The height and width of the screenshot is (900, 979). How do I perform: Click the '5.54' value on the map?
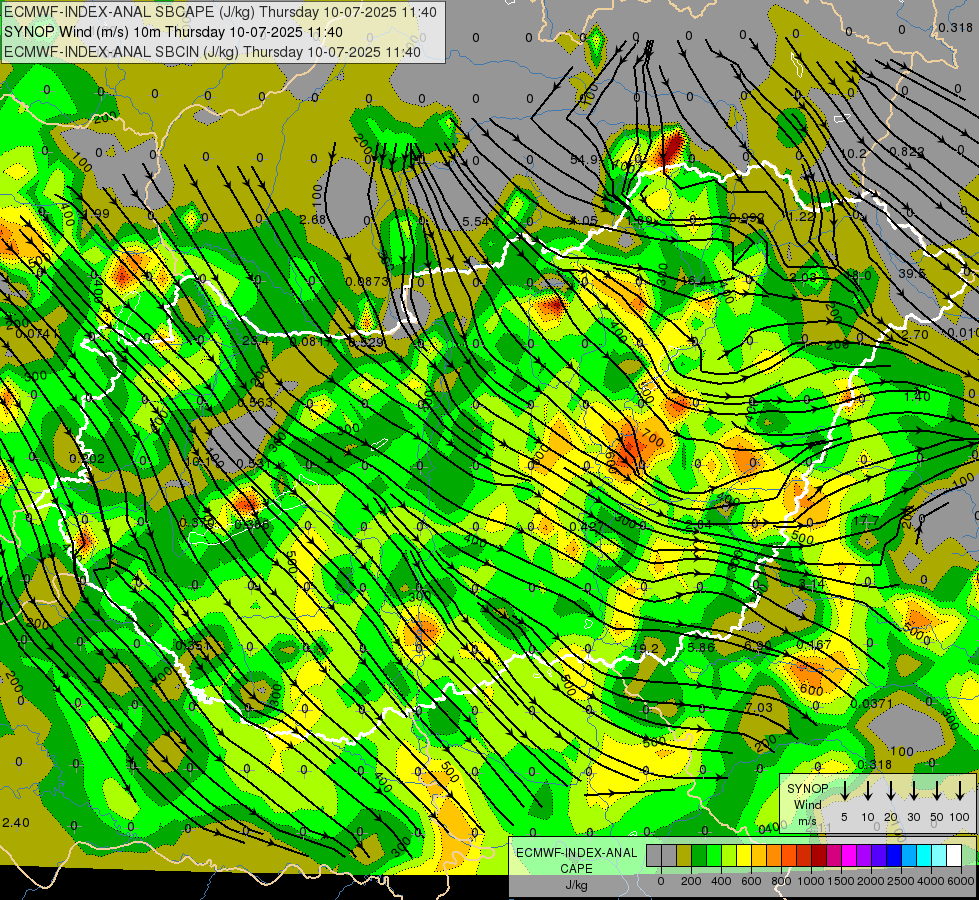click(476, 221)
